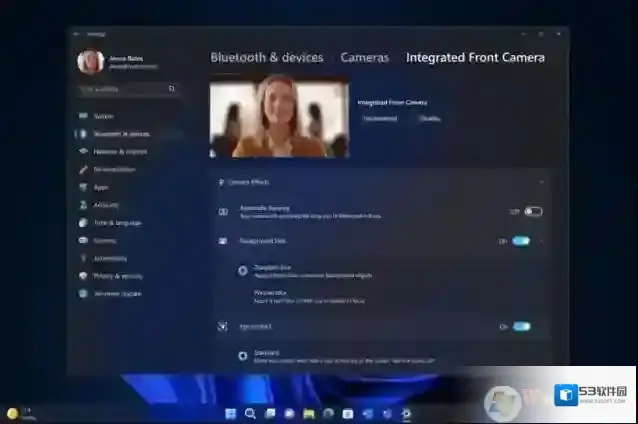
Task: Click the settings back arrow
Action: point(77,33)
